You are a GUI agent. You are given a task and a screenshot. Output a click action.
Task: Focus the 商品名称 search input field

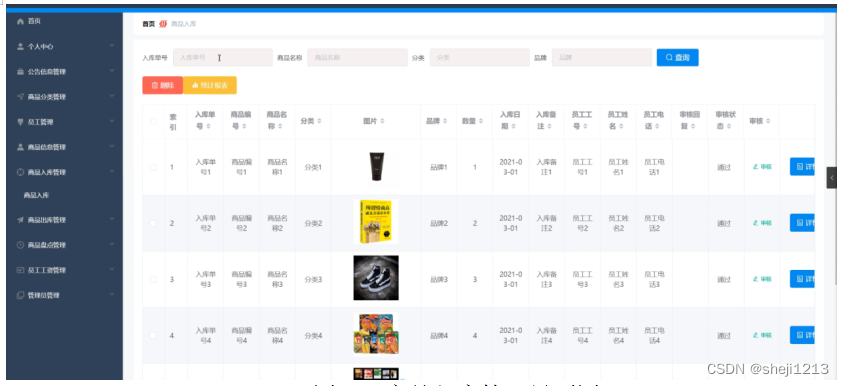click(357, 57)
